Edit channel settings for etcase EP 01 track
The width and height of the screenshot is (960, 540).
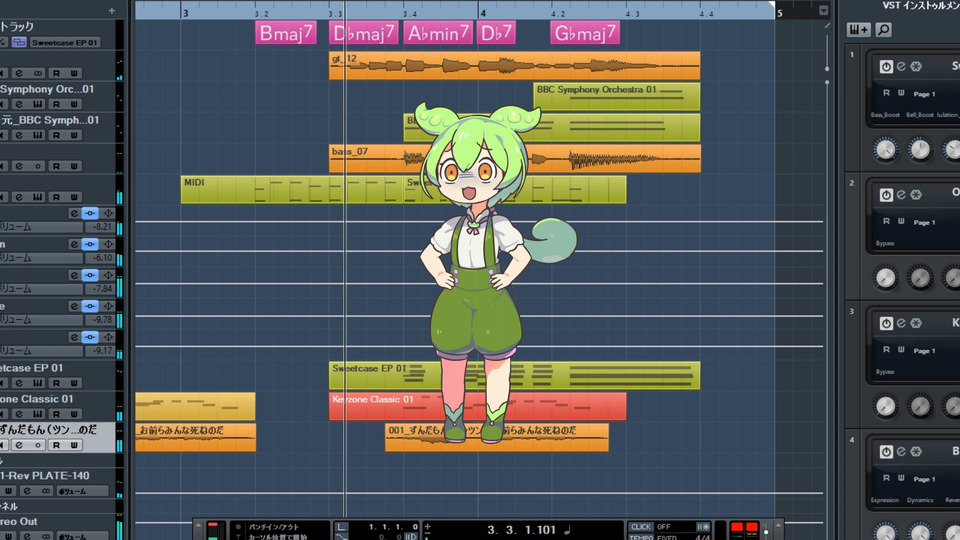(x=19, y=383)
